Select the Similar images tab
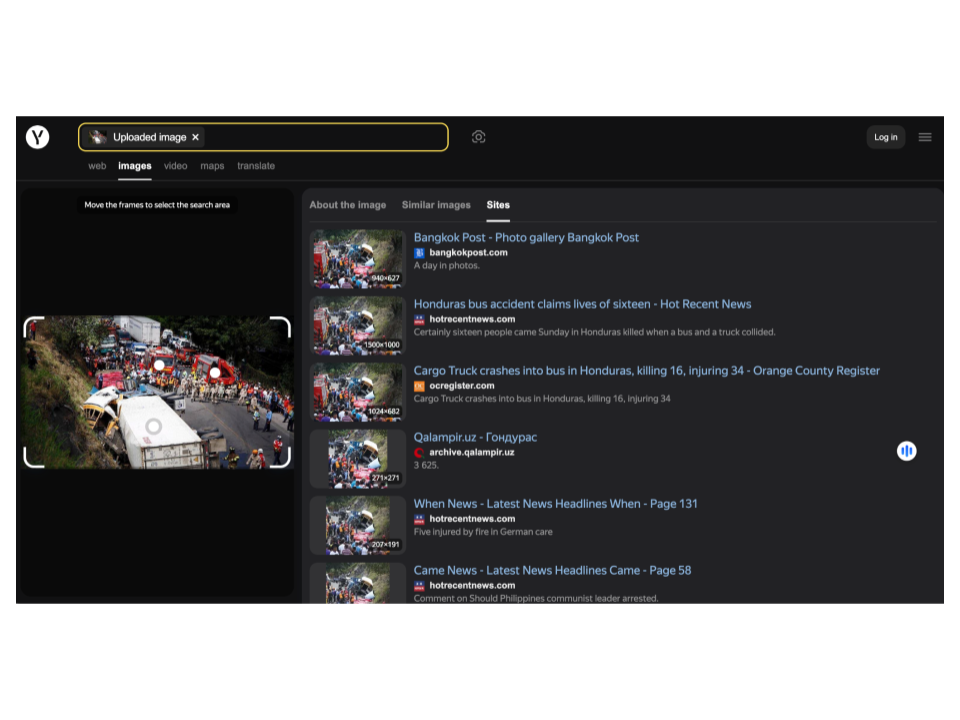960x720 pixels. tap(436, 205)
